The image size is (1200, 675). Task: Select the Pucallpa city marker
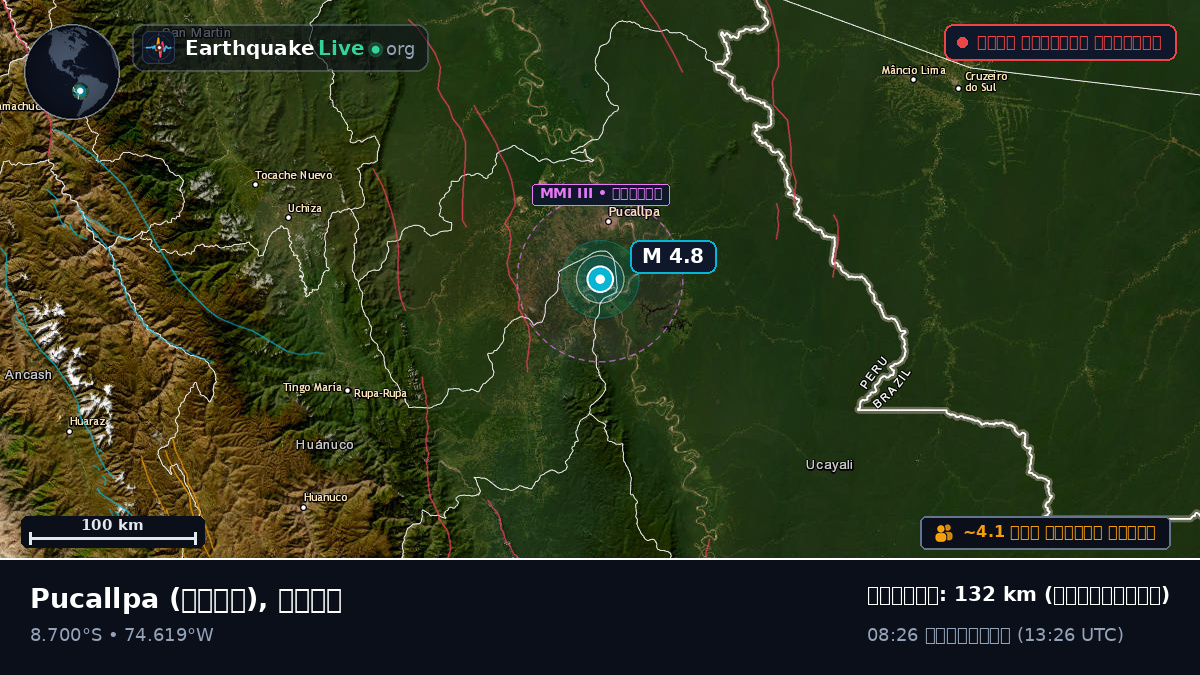[608, 221]
